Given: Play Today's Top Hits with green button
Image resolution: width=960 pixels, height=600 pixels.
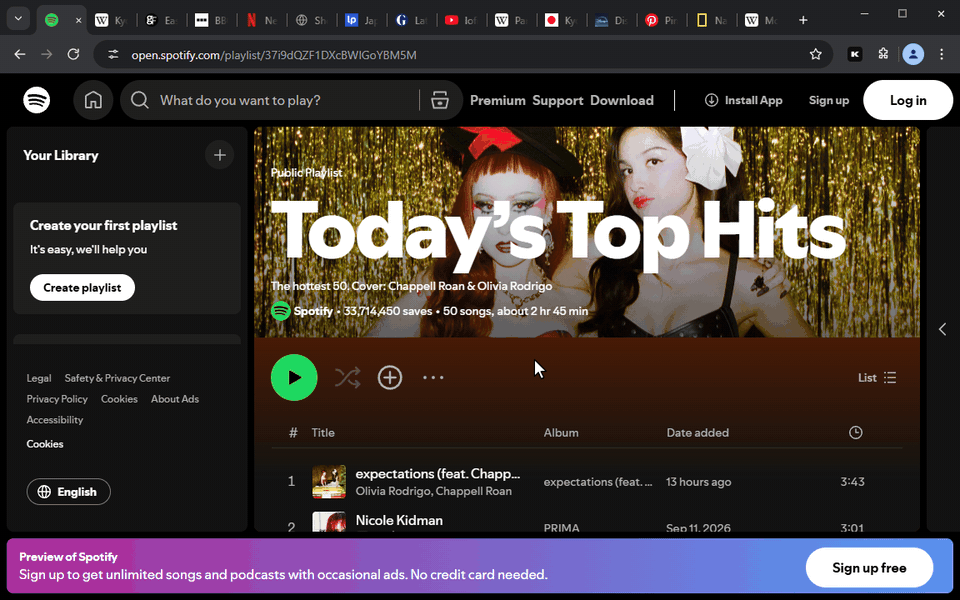Looking at the screenshot, I should point(294,377).
